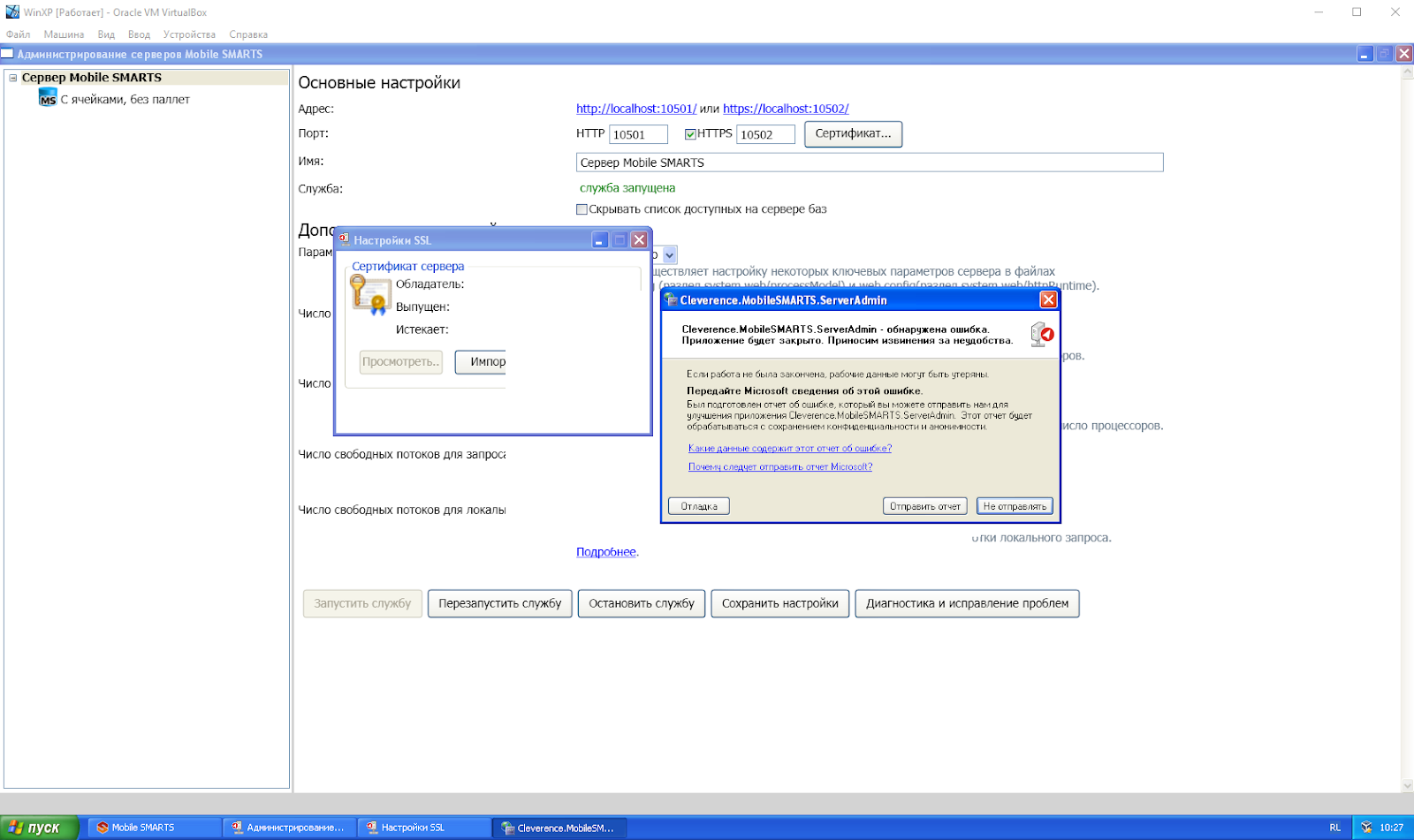Click Остановить службу button
The width and height of the screenshot is (1414, 840).
tap(642, 603)
